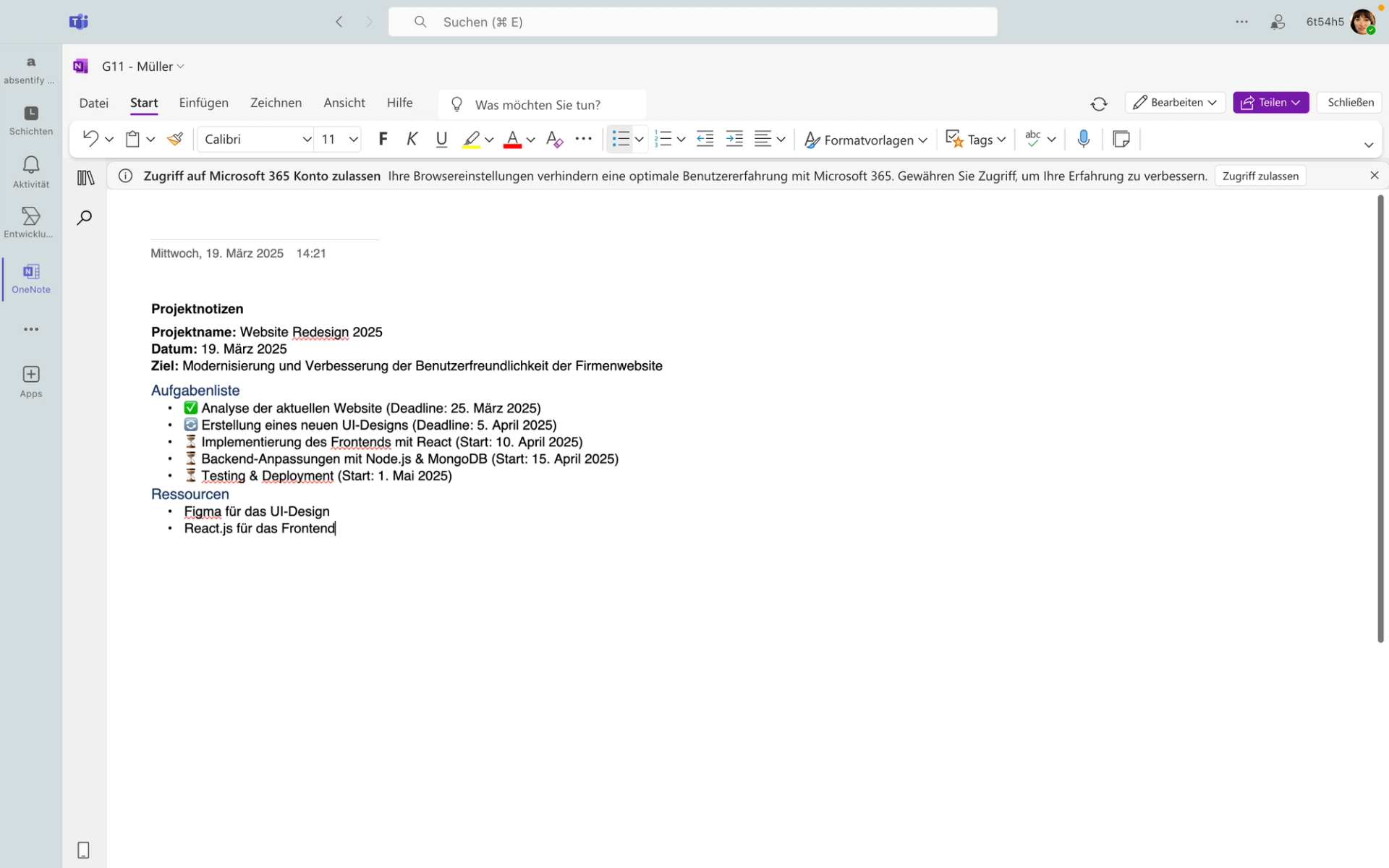The image size is (1389, 868).
Task: Click the Zugriff zulassen button
Action: pyautogui.click(x=1260, y=176)
